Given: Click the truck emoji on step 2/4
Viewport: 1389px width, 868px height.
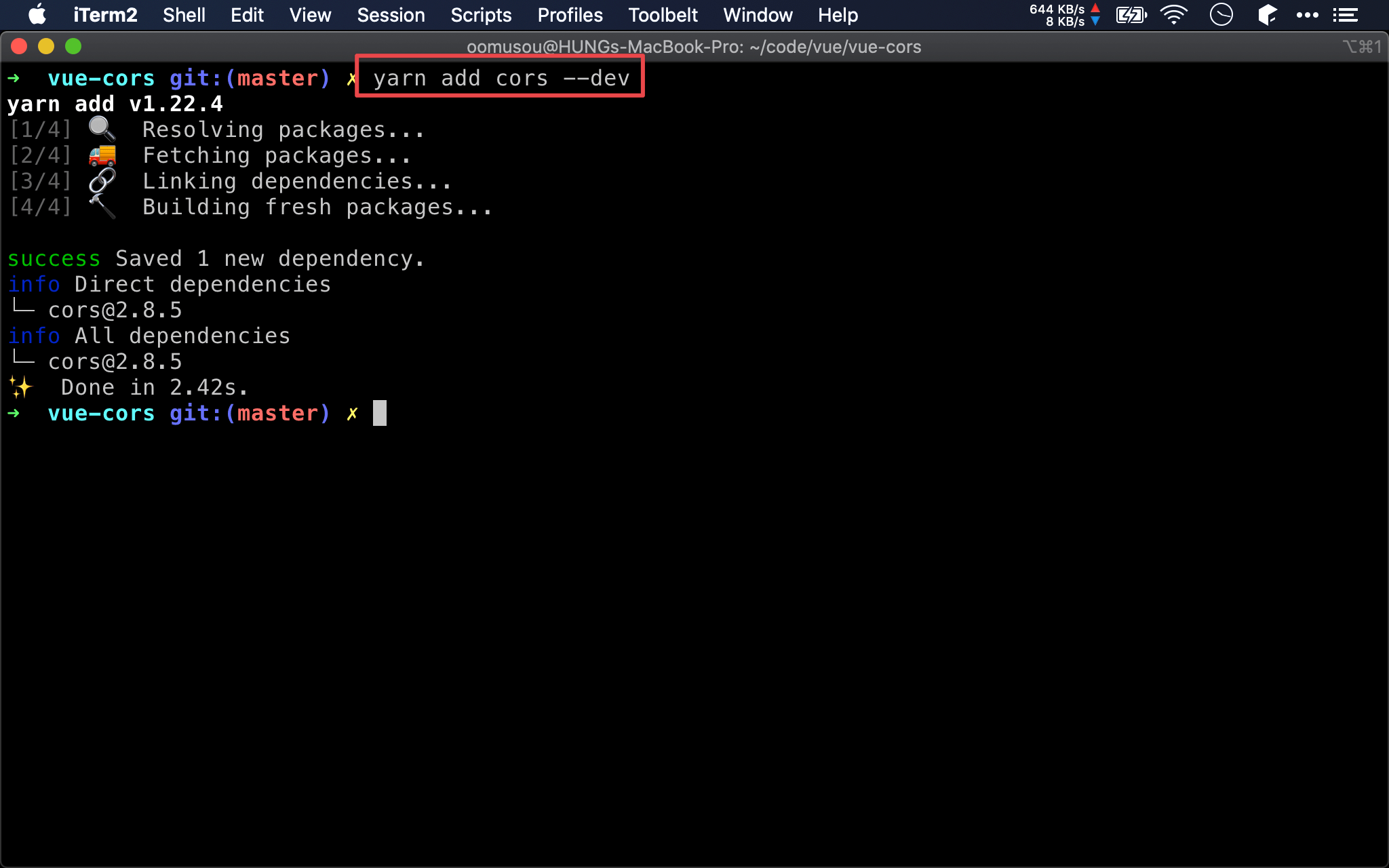Looking at the screenshot, I should [x=102, y=155].
